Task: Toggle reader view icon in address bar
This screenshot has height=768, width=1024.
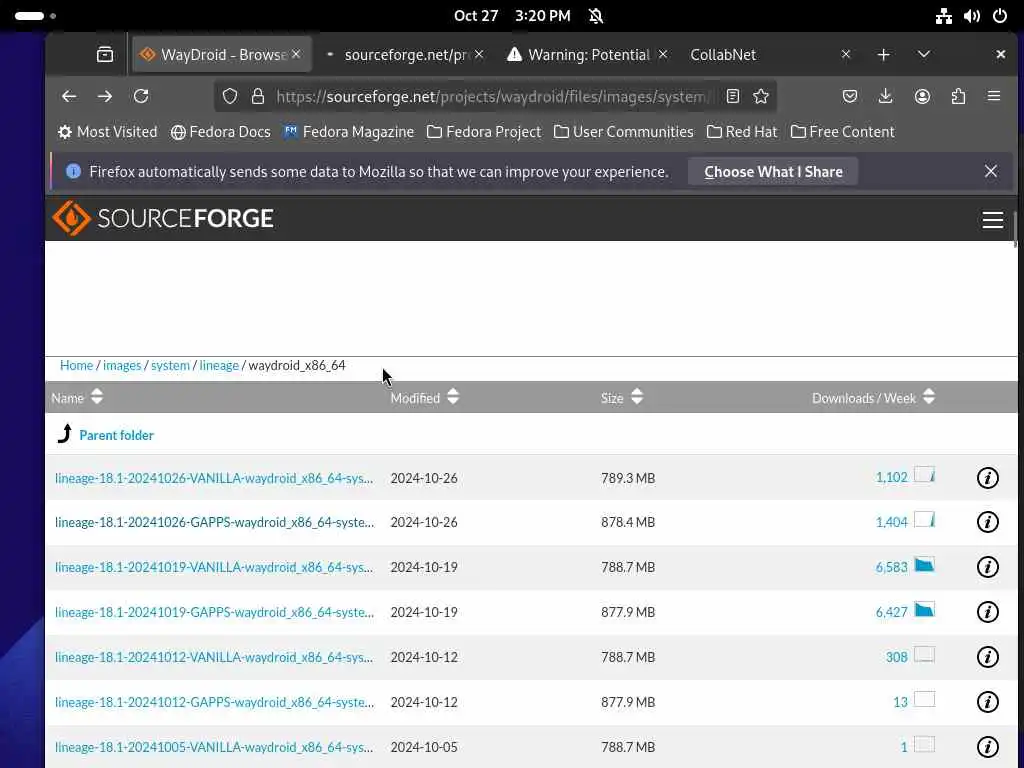Action: tap(733, 97)
